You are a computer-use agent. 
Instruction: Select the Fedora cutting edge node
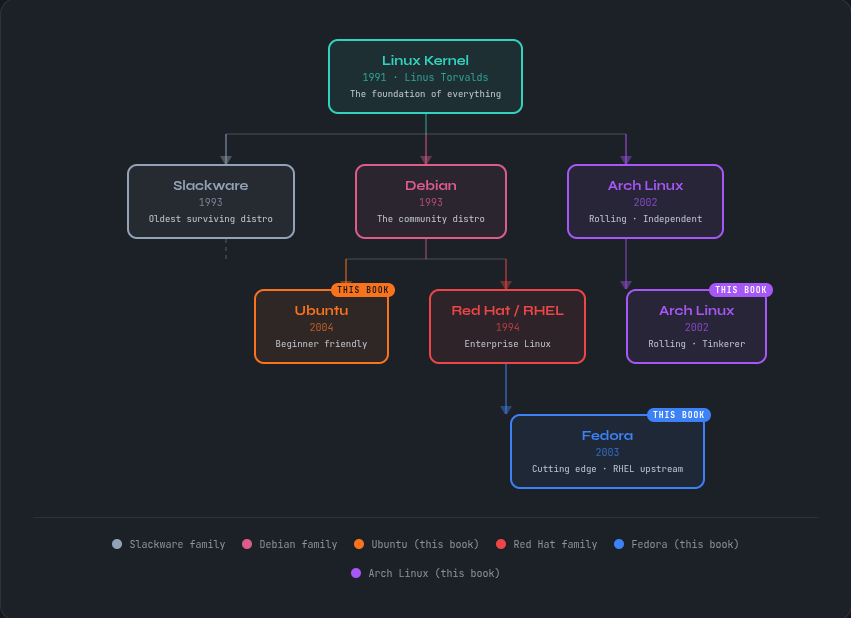(607, 451)
